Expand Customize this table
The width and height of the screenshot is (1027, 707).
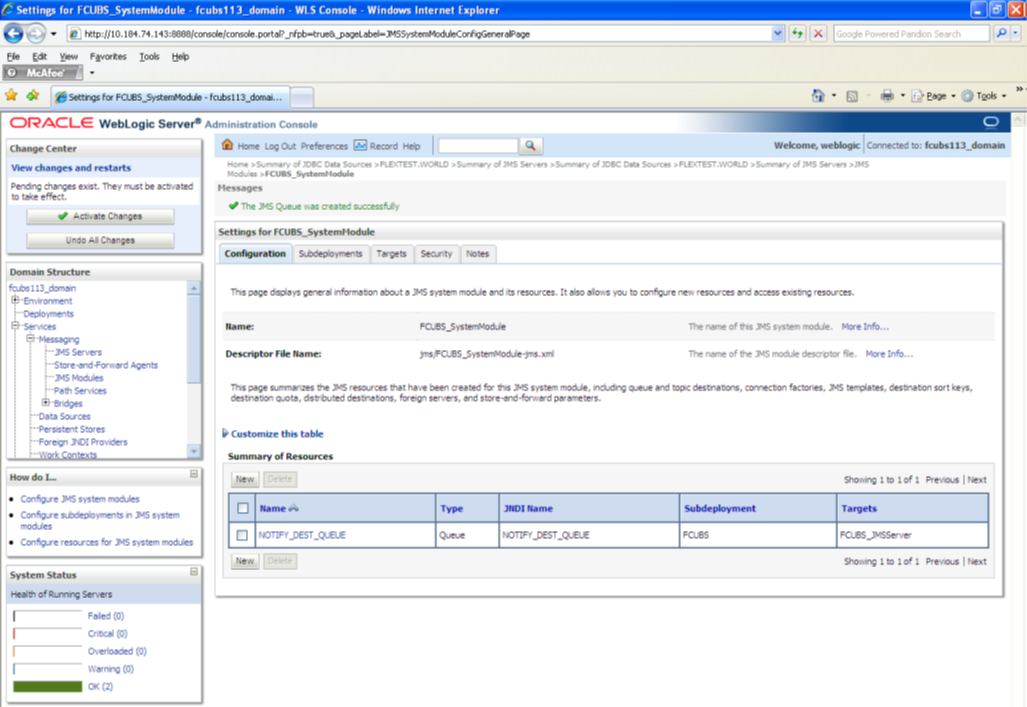coord(273,434)
